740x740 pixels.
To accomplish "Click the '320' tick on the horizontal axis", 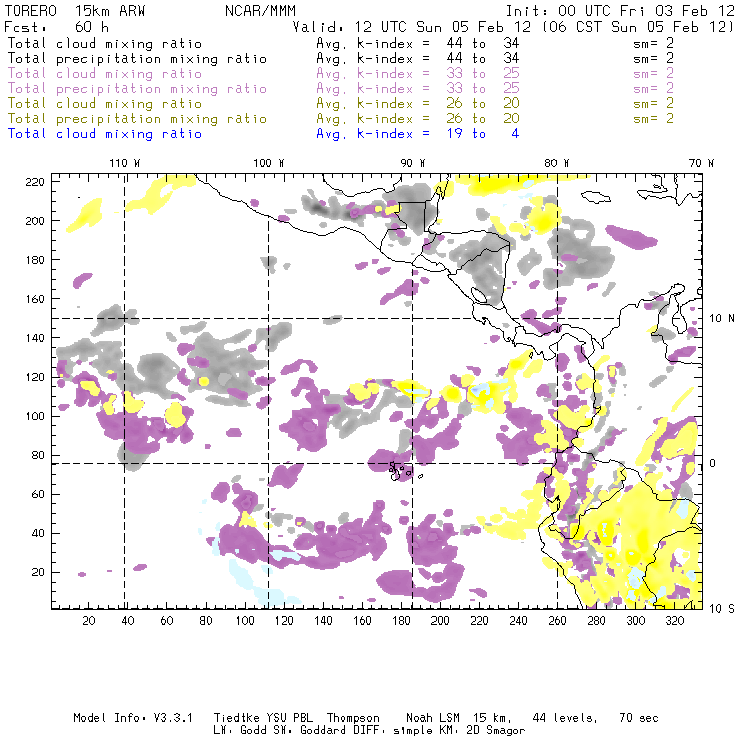I will (674, 621).
